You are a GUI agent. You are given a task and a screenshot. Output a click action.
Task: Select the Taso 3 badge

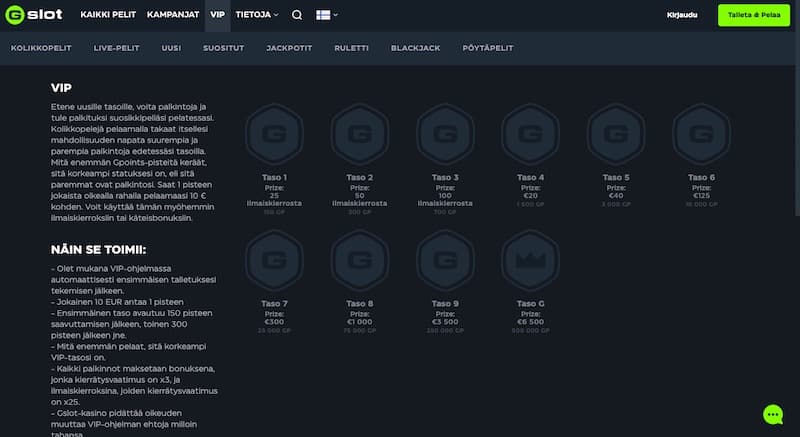point(445,134)
